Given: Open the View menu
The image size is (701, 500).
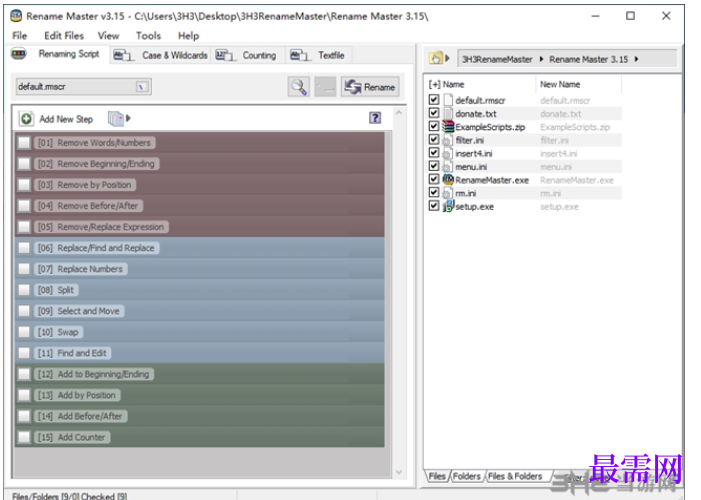Looking at the screenshot, I should pyautogui.click(x=108, y=35).
